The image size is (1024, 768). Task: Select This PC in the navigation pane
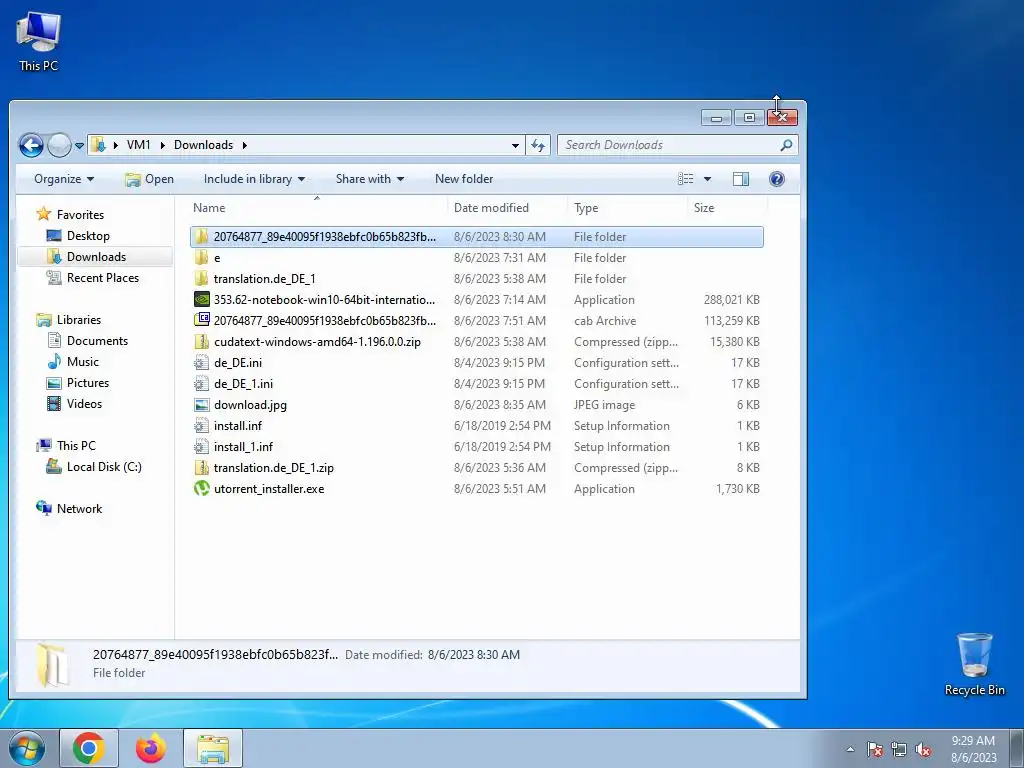[x=67, y=445]
